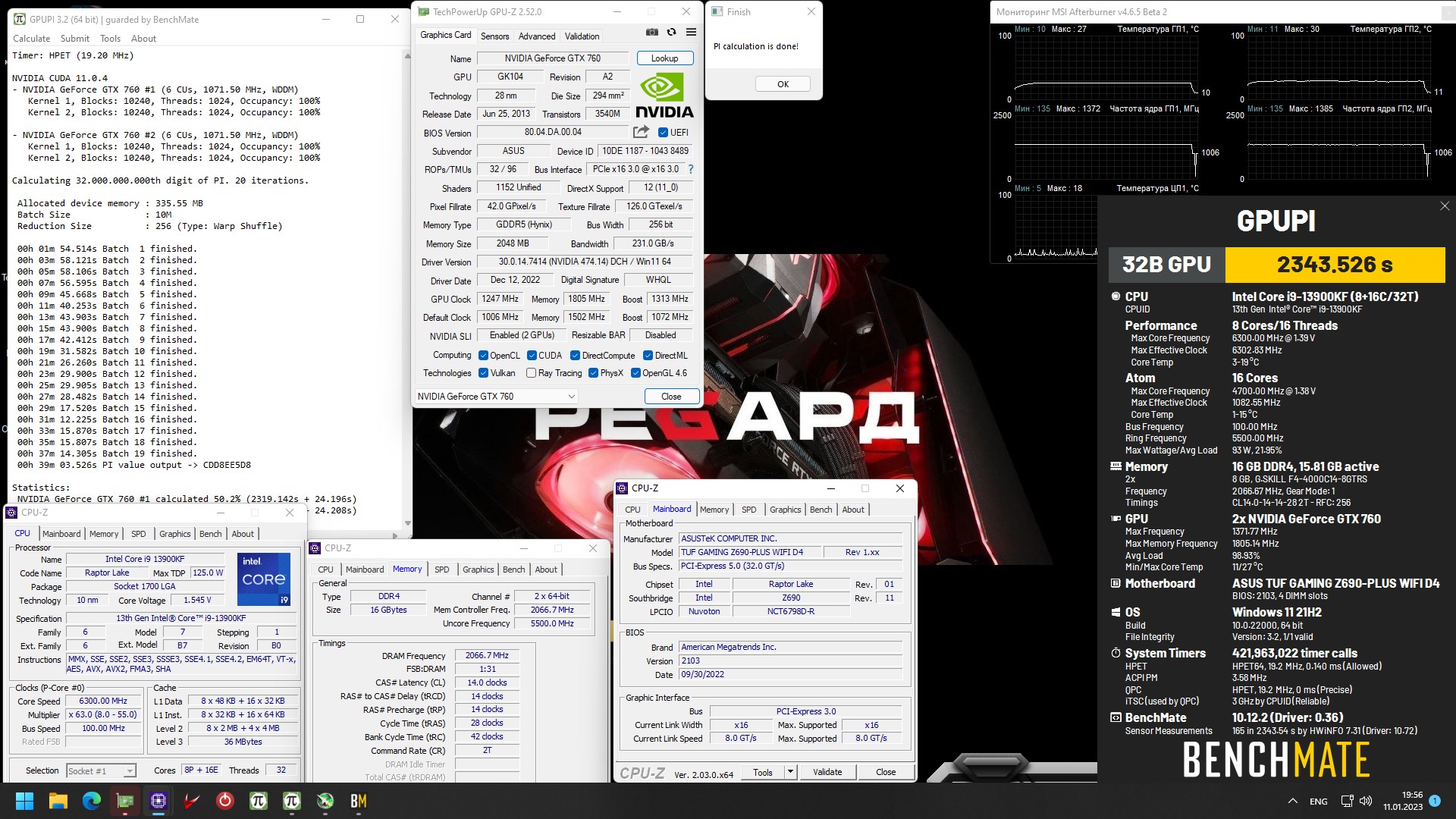1456x819 pixels.
Task: Select the Graphics tab in the CPU-Z Processor window
Action: [x=175, y=534]
